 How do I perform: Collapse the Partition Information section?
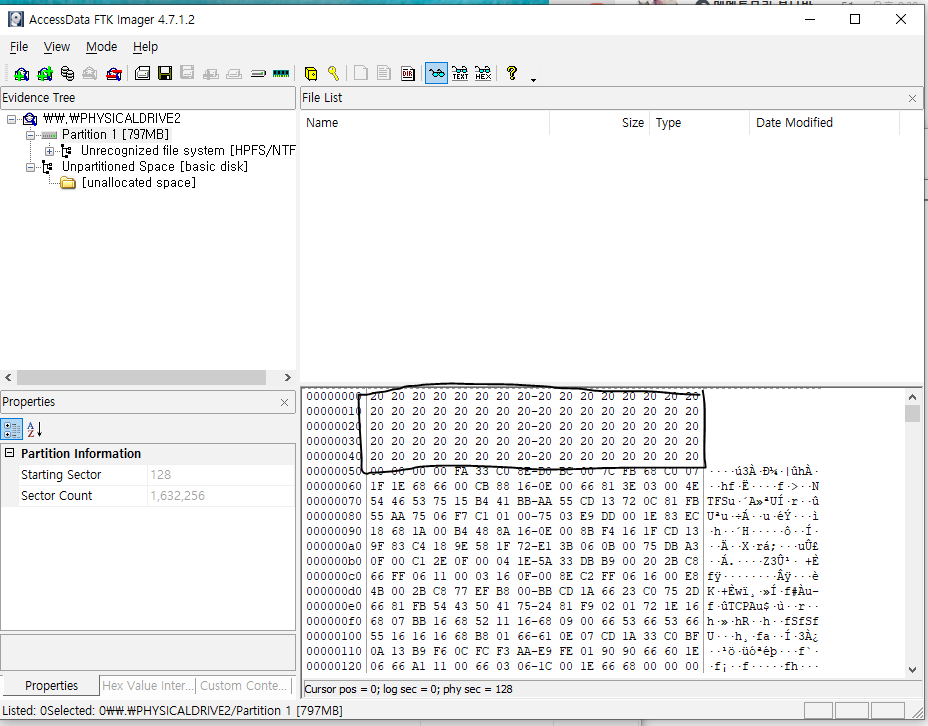(x=9, y=453)
